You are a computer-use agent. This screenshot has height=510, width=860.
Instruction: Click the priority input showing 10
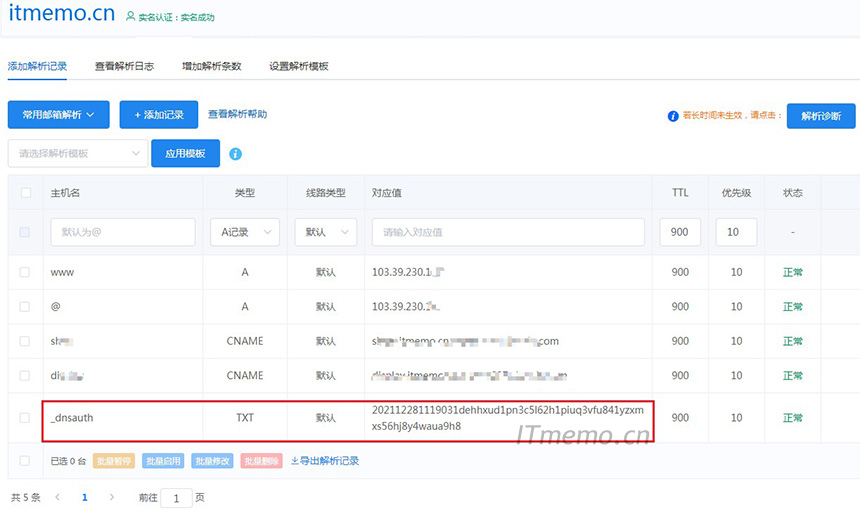point(737,232)
